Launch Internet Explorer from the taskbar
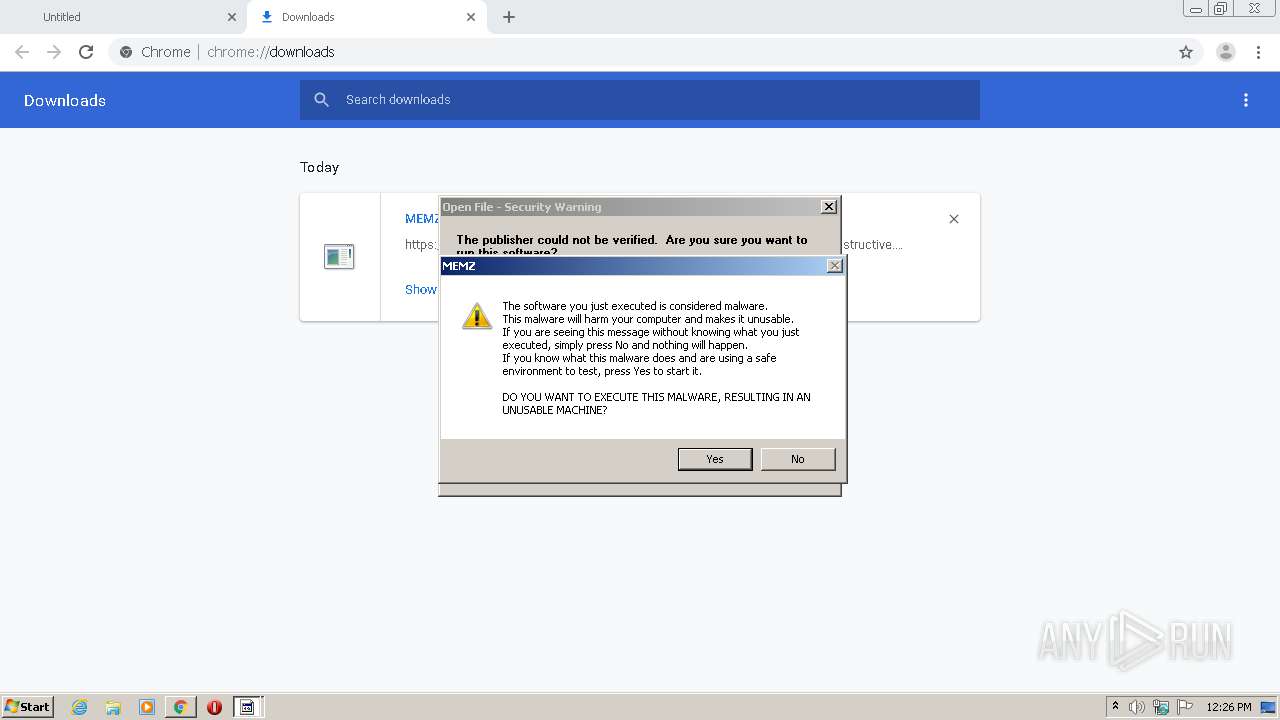This screenshot has width=1280, height=720. tap(79, 707)
